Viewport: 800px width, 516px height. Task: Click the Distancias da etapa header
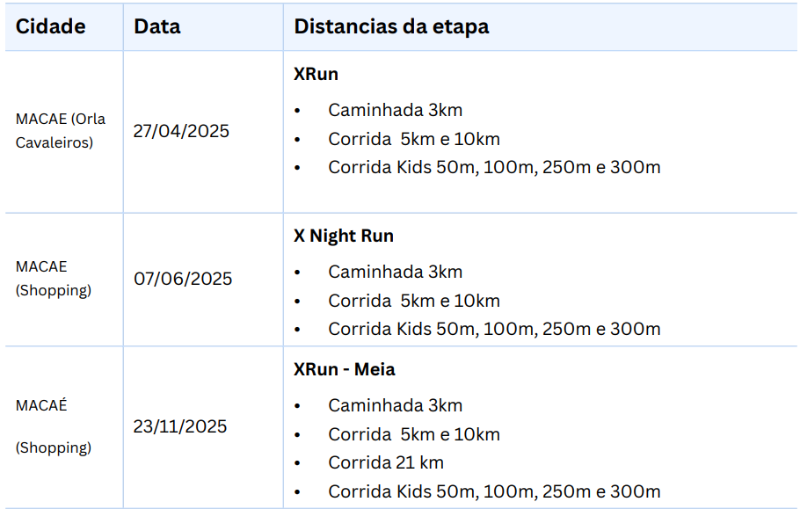[391, 27]
